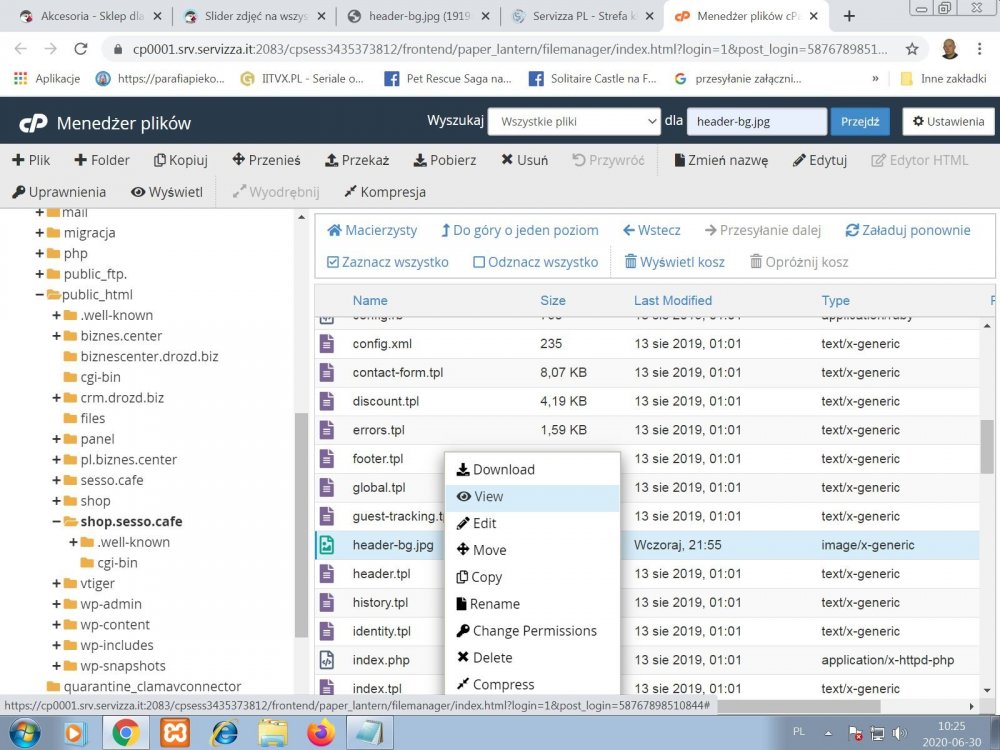
Task: Choose Edit in the context menu
Action: tap(532, 523)
